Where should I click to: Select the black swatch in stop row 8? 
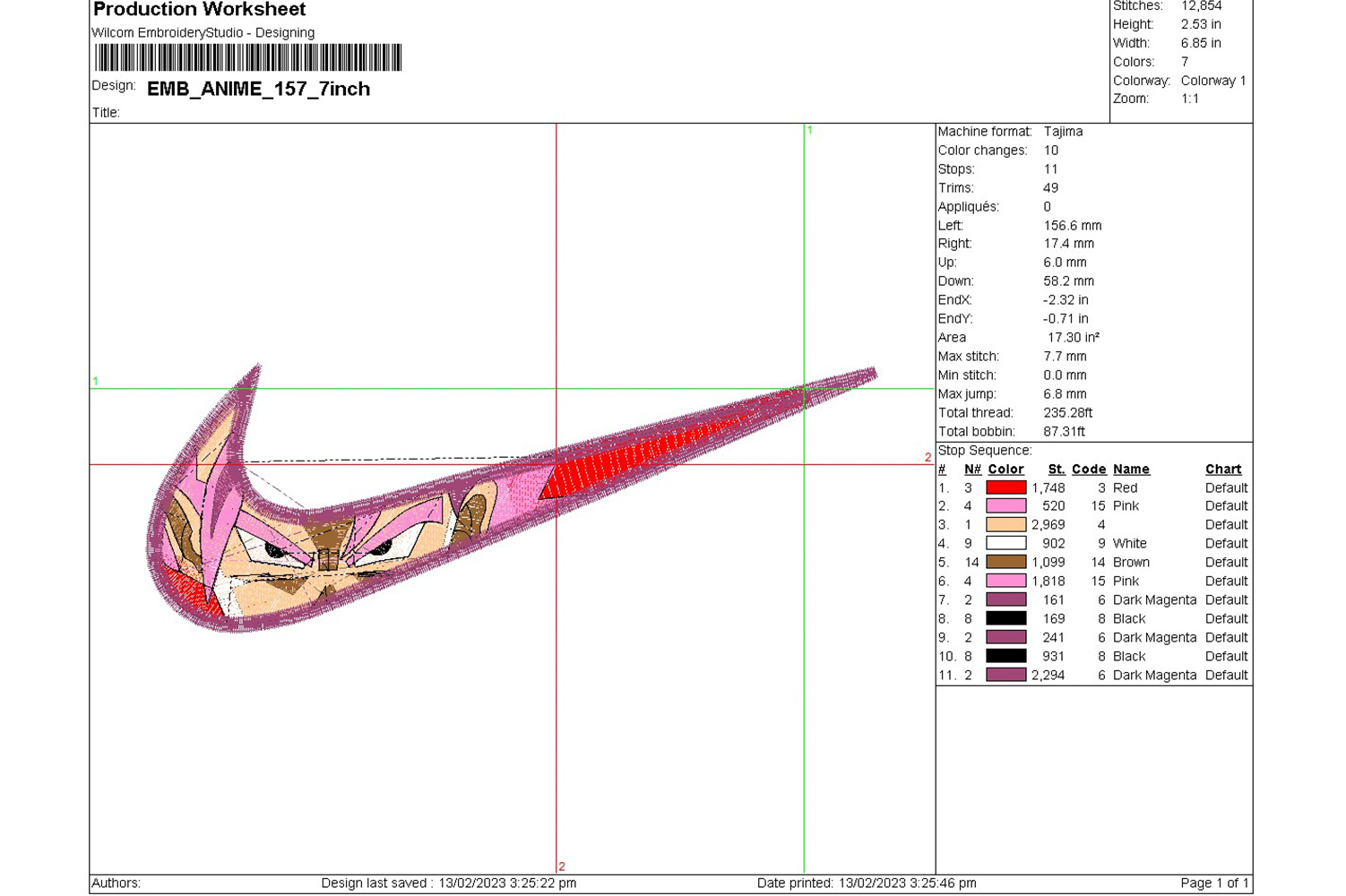point(1005,618)
